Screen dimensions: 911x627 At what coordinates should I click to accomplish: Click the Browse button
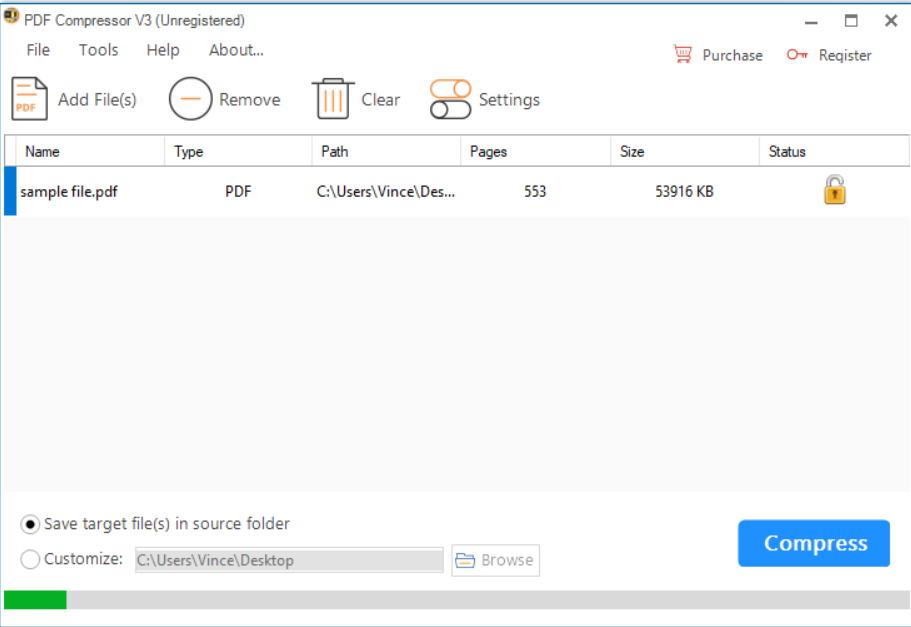[495, 560]
